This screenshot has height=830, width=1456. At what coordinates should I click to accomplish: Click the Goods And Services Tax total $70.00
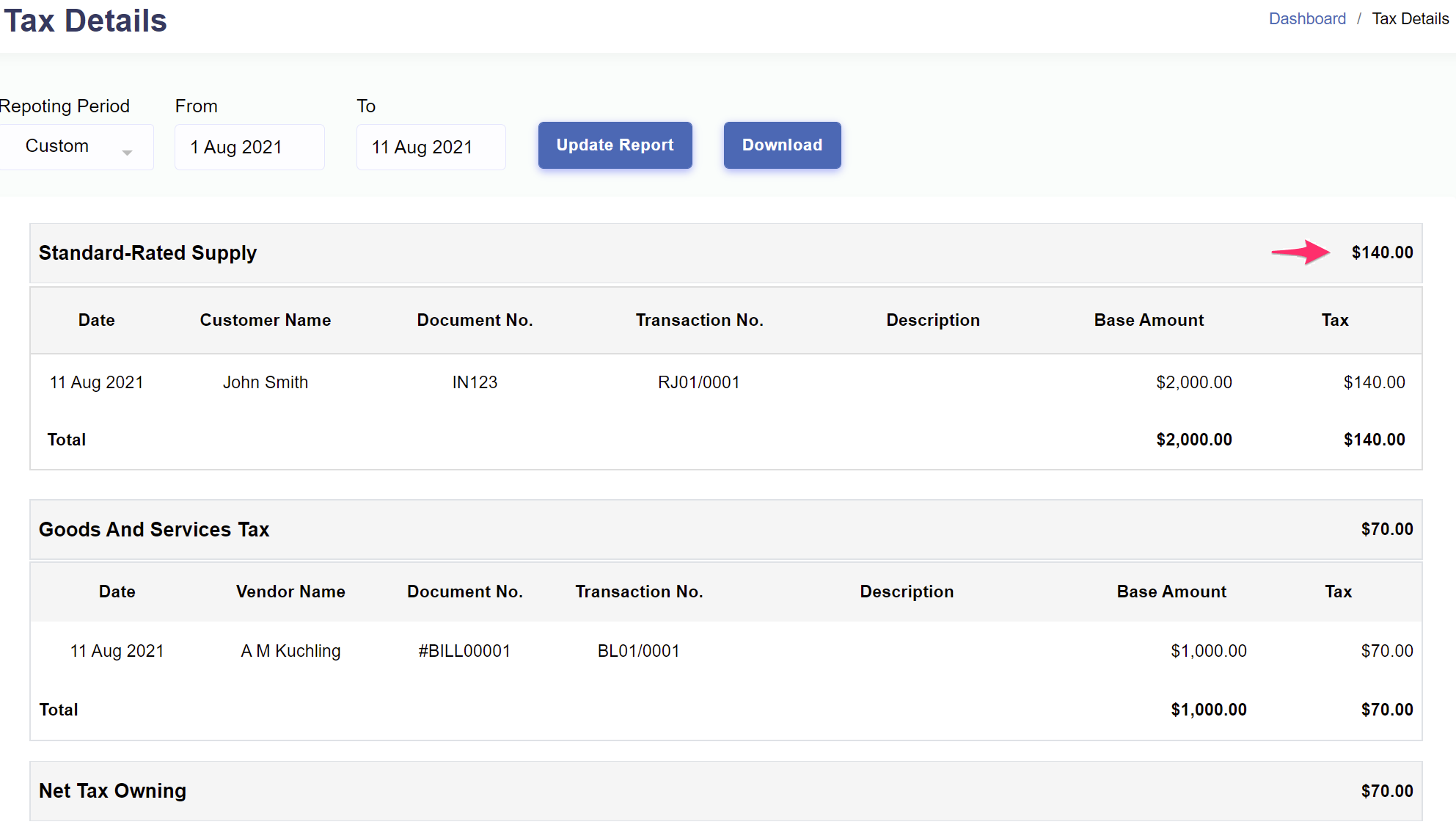1387,529
